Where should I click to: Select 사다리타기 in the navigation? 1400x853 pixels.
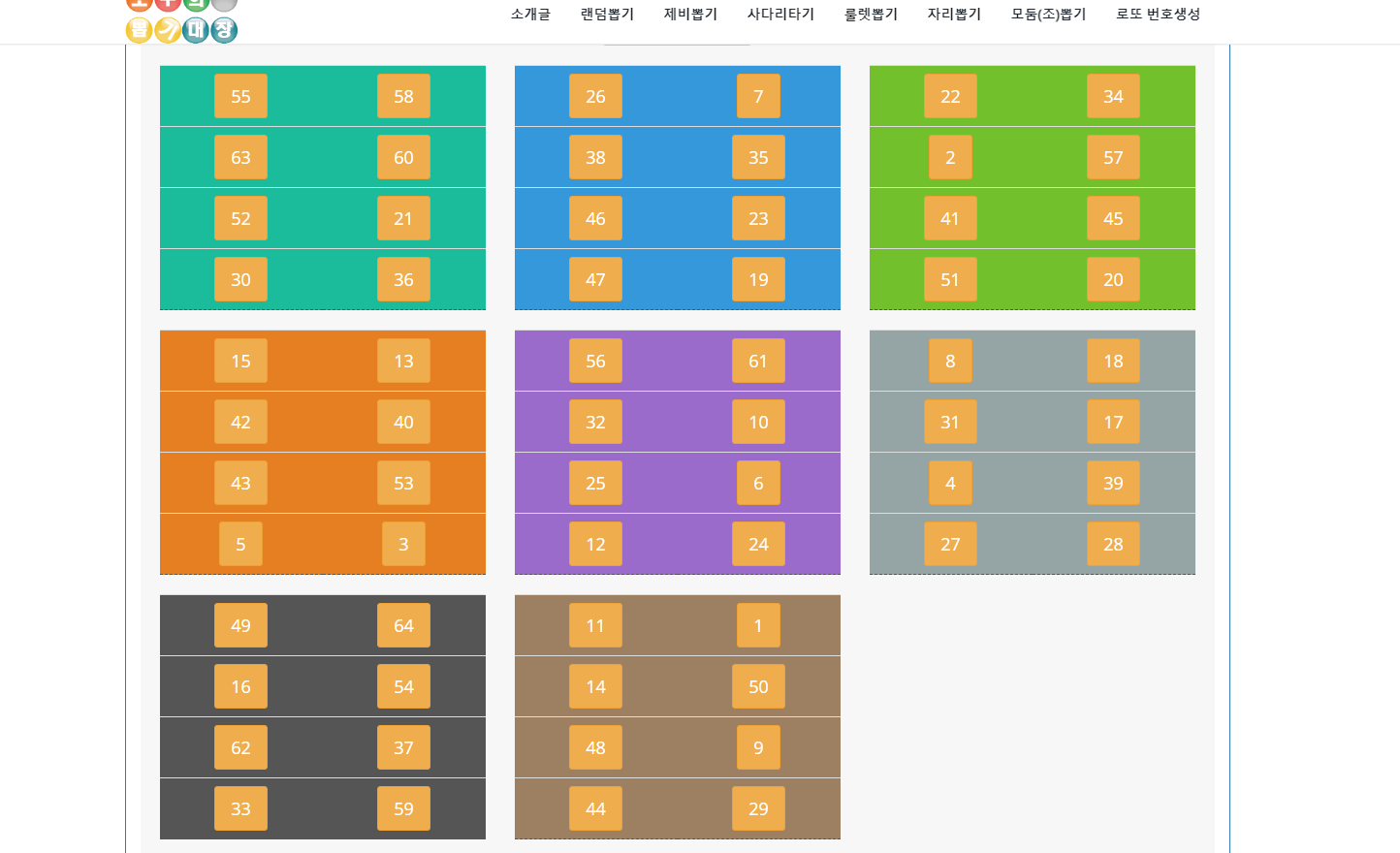(x=780, y=15)
